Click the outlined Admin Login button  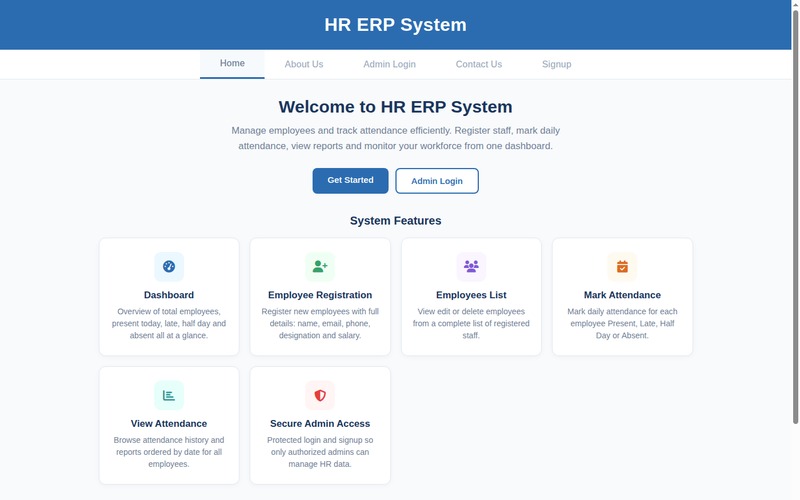[437, 181]
